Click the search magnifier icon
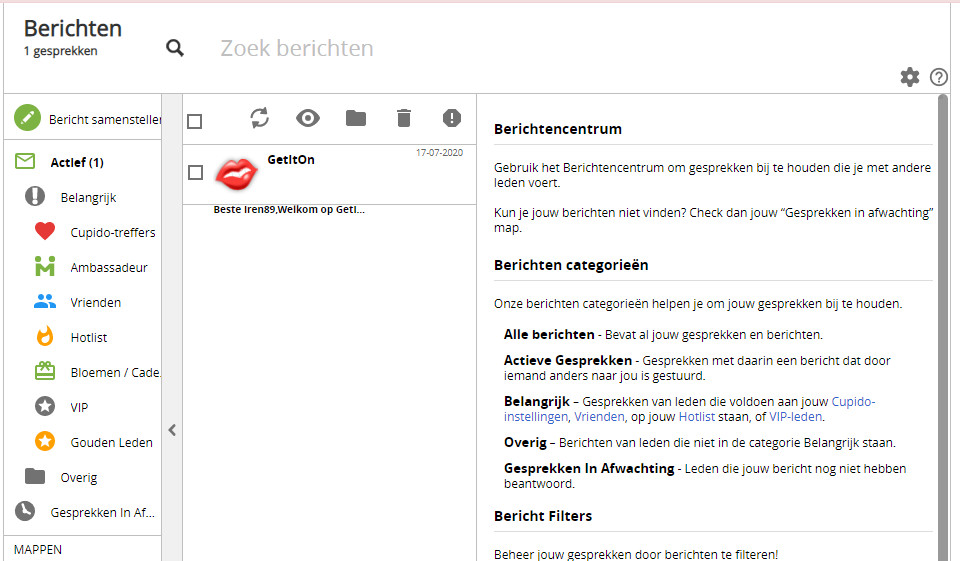960x561 pixels. point(175,48)
